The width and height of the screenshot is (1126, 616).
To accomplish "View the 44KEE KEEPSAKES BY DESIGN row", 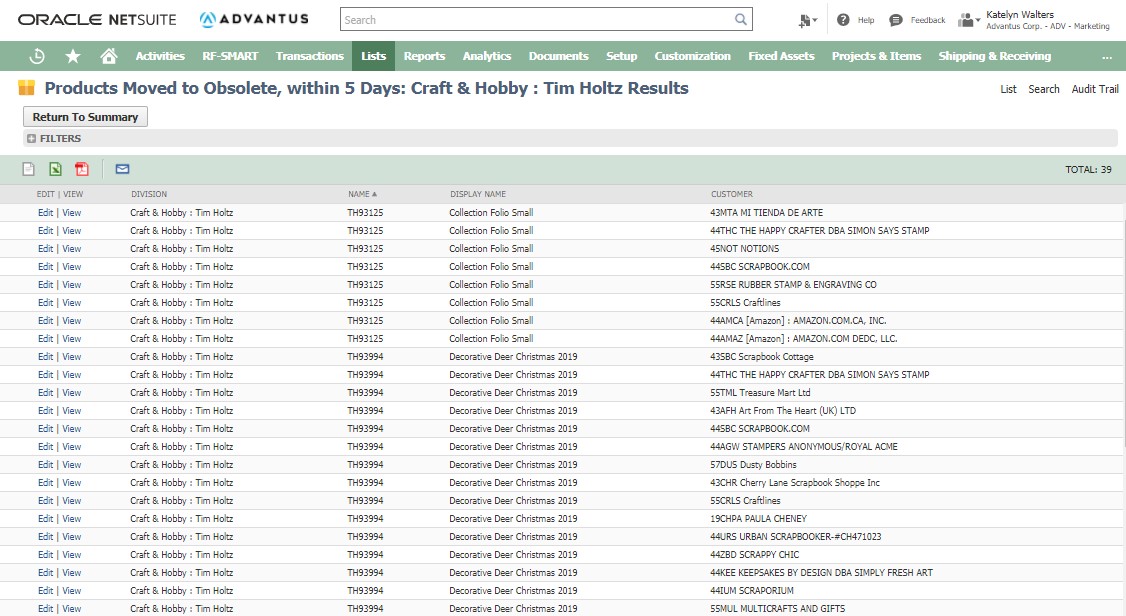I will (72, 572).
